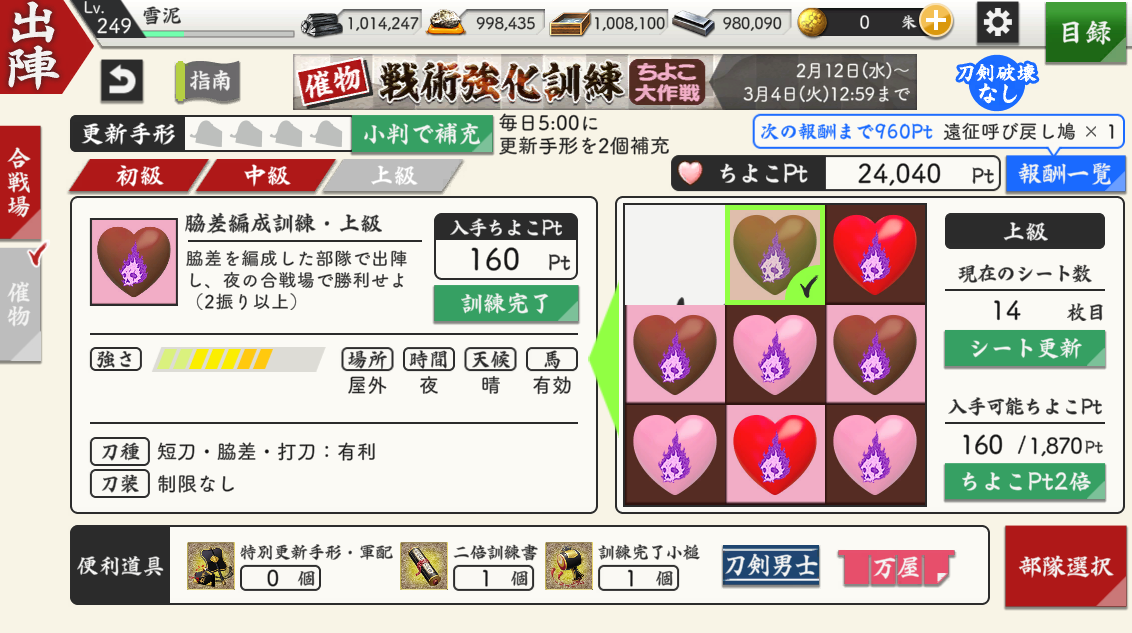
Task: Tap the 二倍訓練書 scroll item icon
Action: click(x=424, y=566)
